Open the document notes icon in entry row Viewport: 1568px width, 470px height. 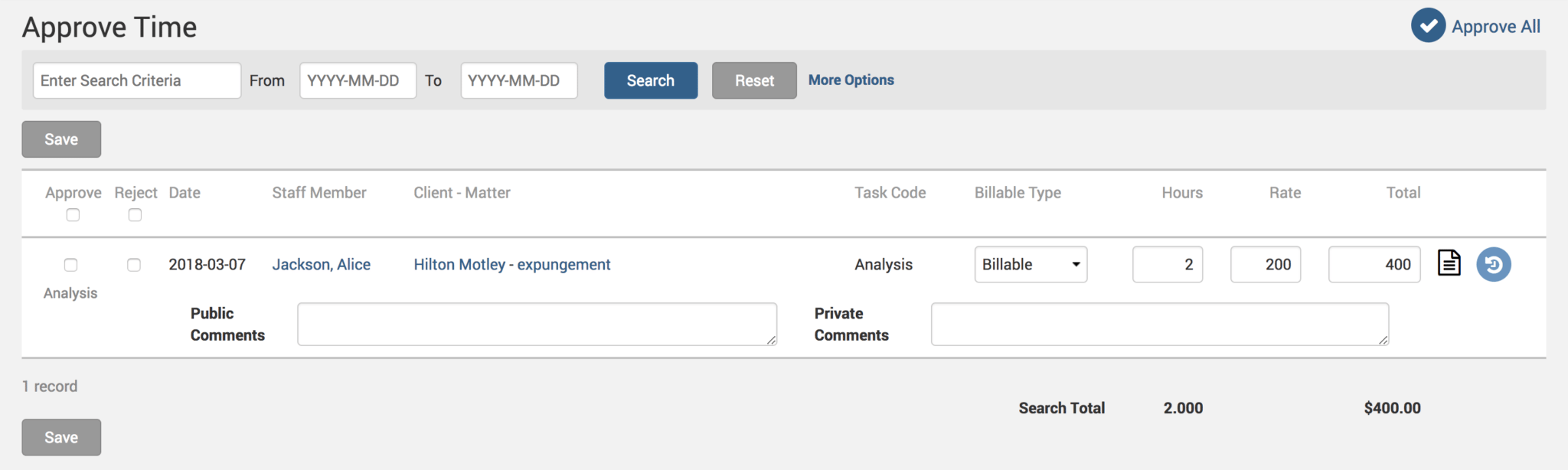[x=1449, y=263]
